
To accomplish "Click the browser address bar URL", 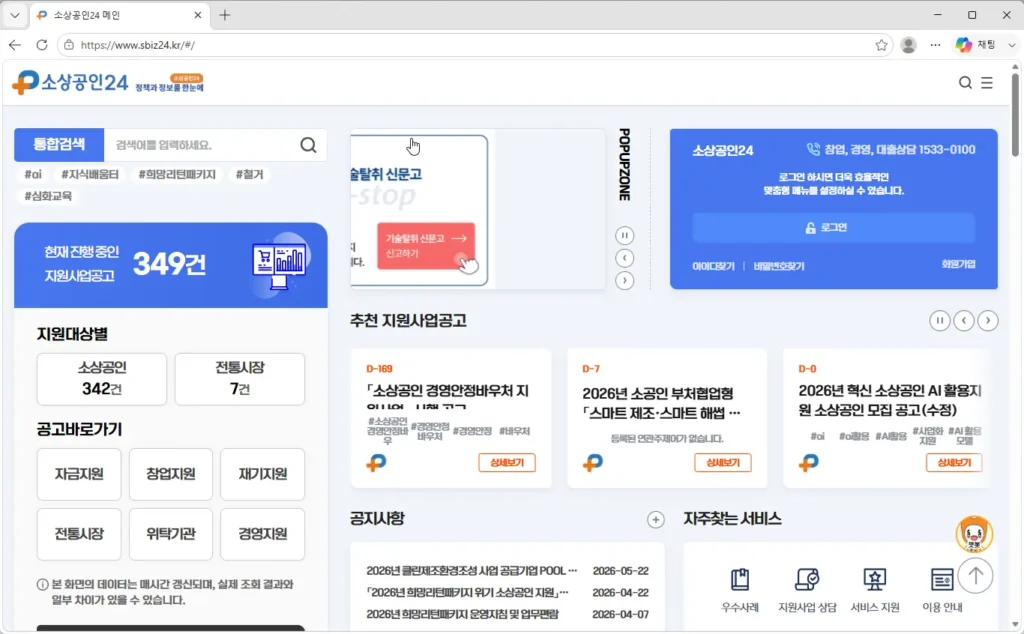I will point(138,45).
